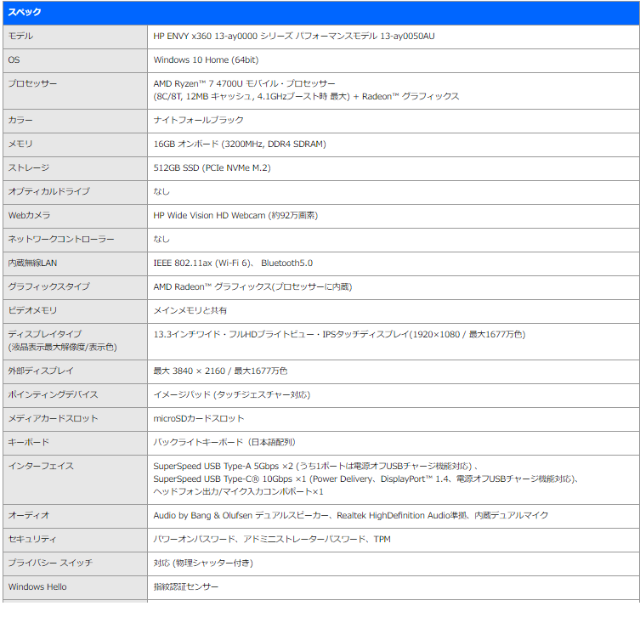Select the ストレージ row label
Screen dimensions: 640x640
pyautogui.click(x=29, y=168)
